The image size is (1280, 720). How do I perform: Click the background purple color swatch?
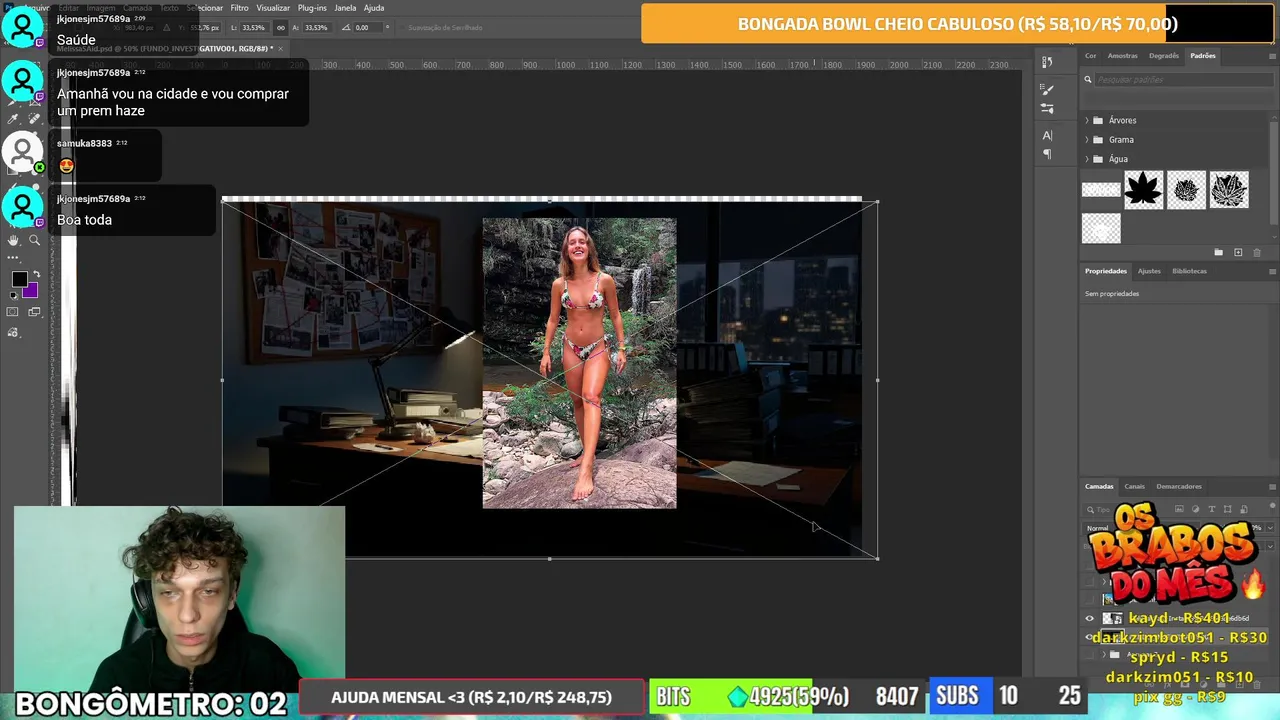pyautogui.click(x=31, y=291)
